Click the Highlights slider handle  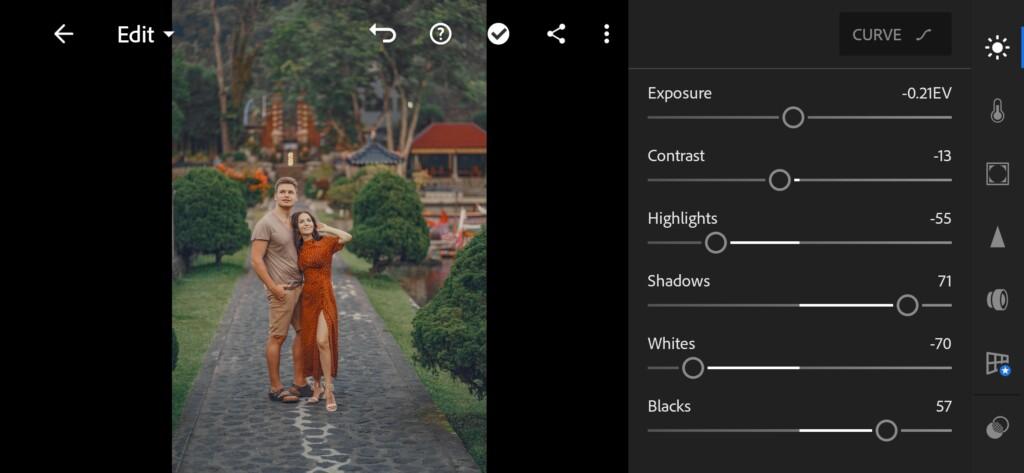point(716,243)
